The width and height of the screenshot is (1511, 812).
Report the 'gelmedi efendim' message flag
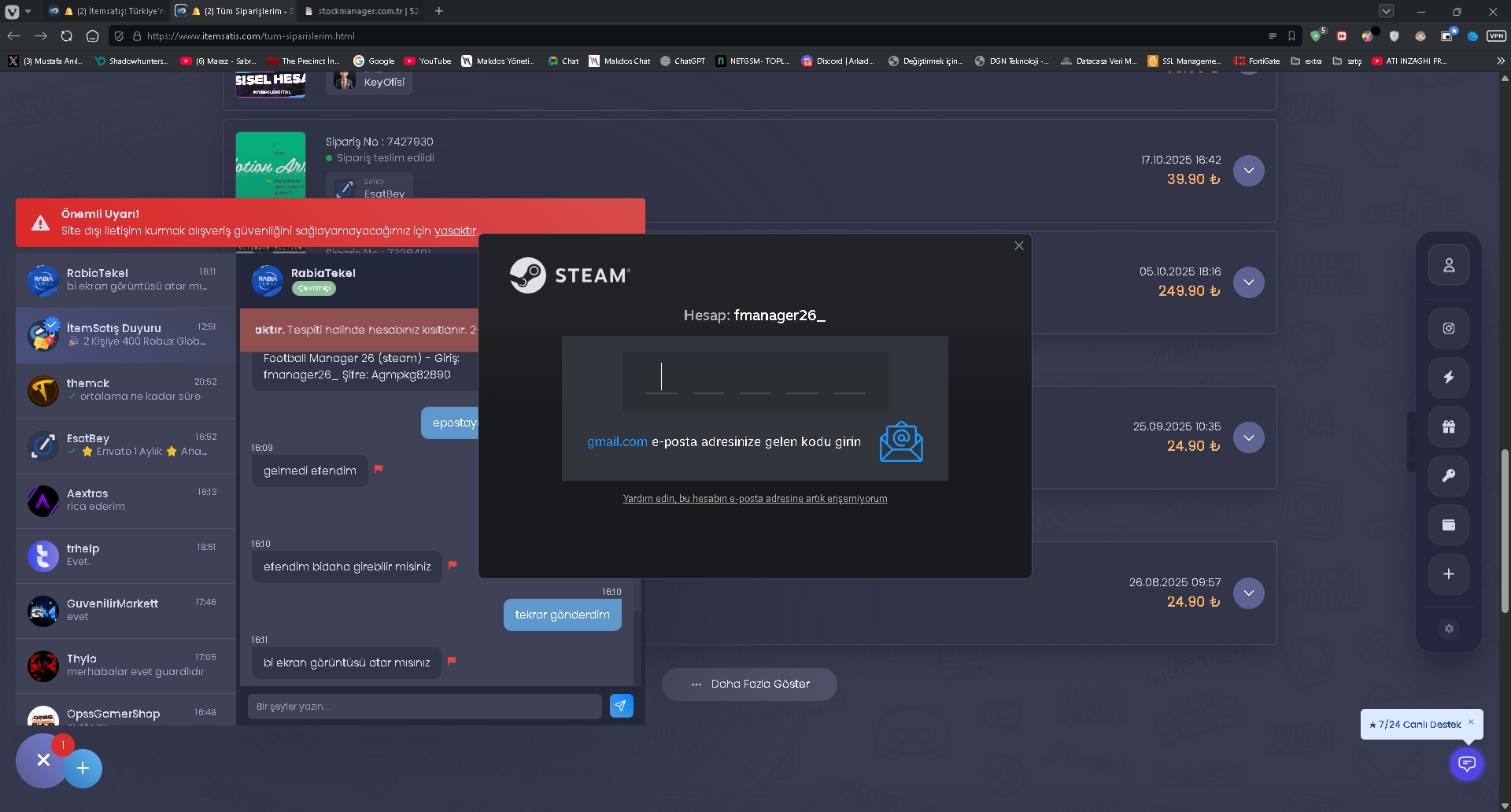click(379, 469)
